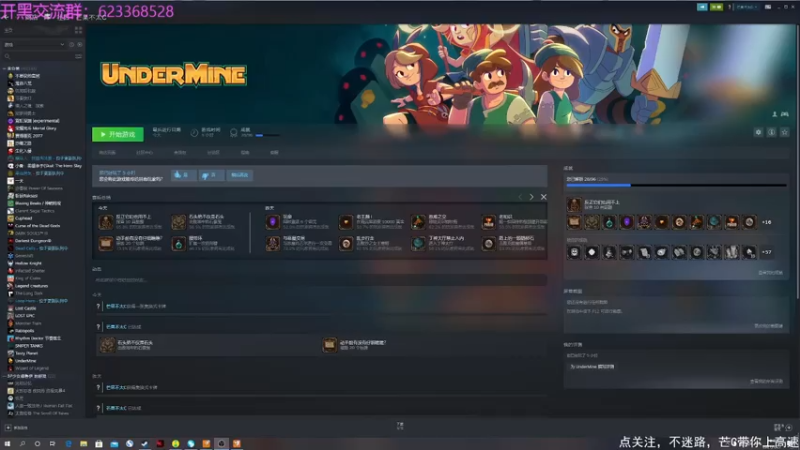Open achievement thumbnail in activity feed
The width and height of the screenshot is (800, 450).
point(107,345)
